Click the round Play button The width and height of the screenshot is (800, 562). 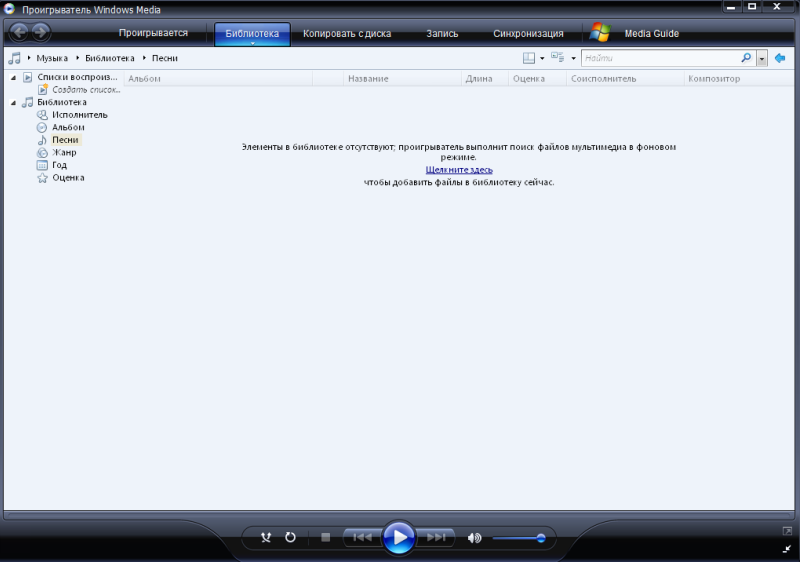click(x=398, y=537)
